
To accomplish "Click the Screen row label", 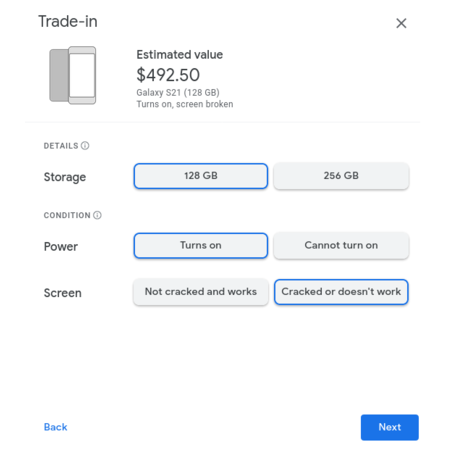I will click(63, 293).
